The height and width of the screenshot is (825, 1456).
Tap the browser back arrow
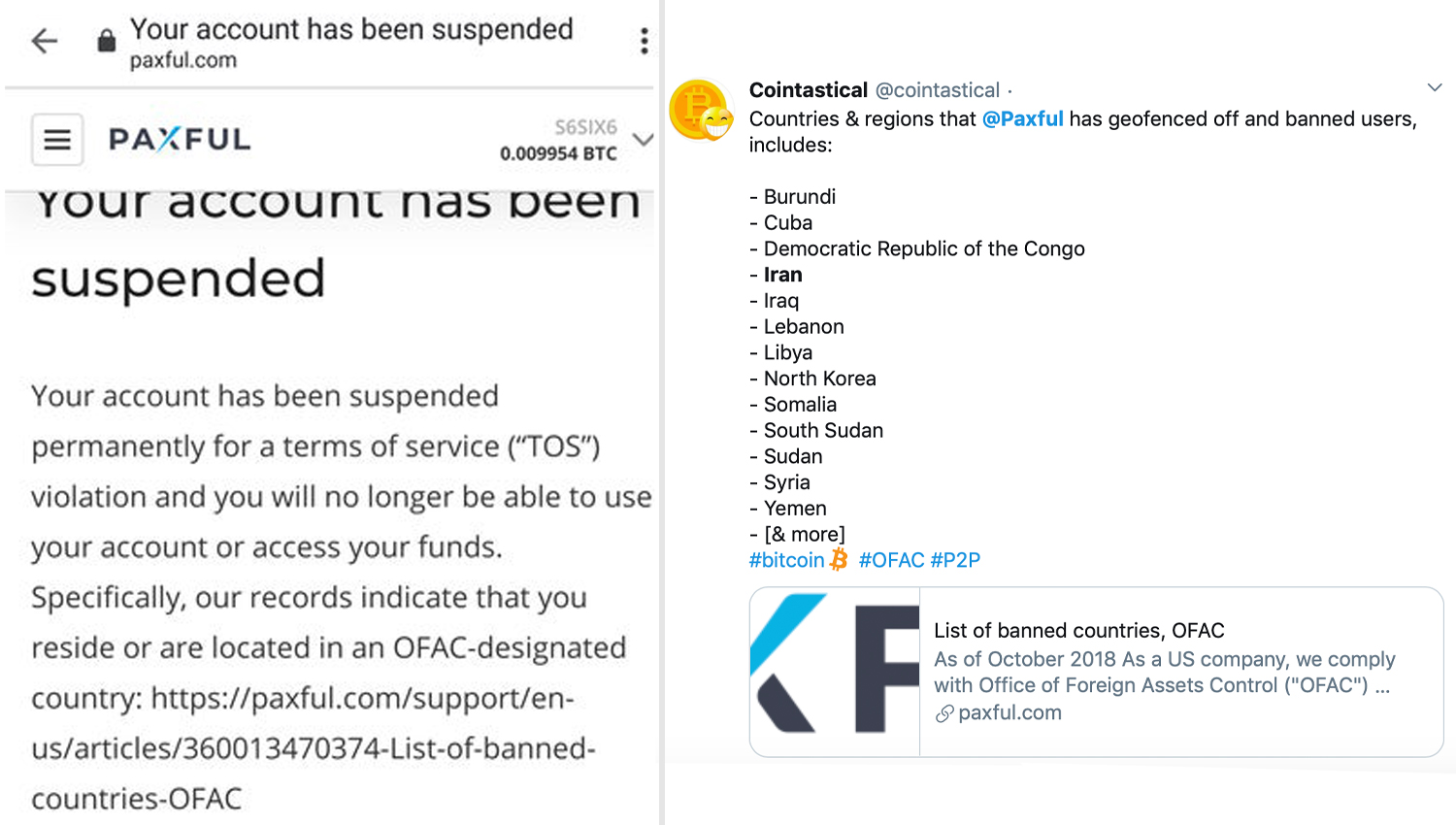click(45, 41)
